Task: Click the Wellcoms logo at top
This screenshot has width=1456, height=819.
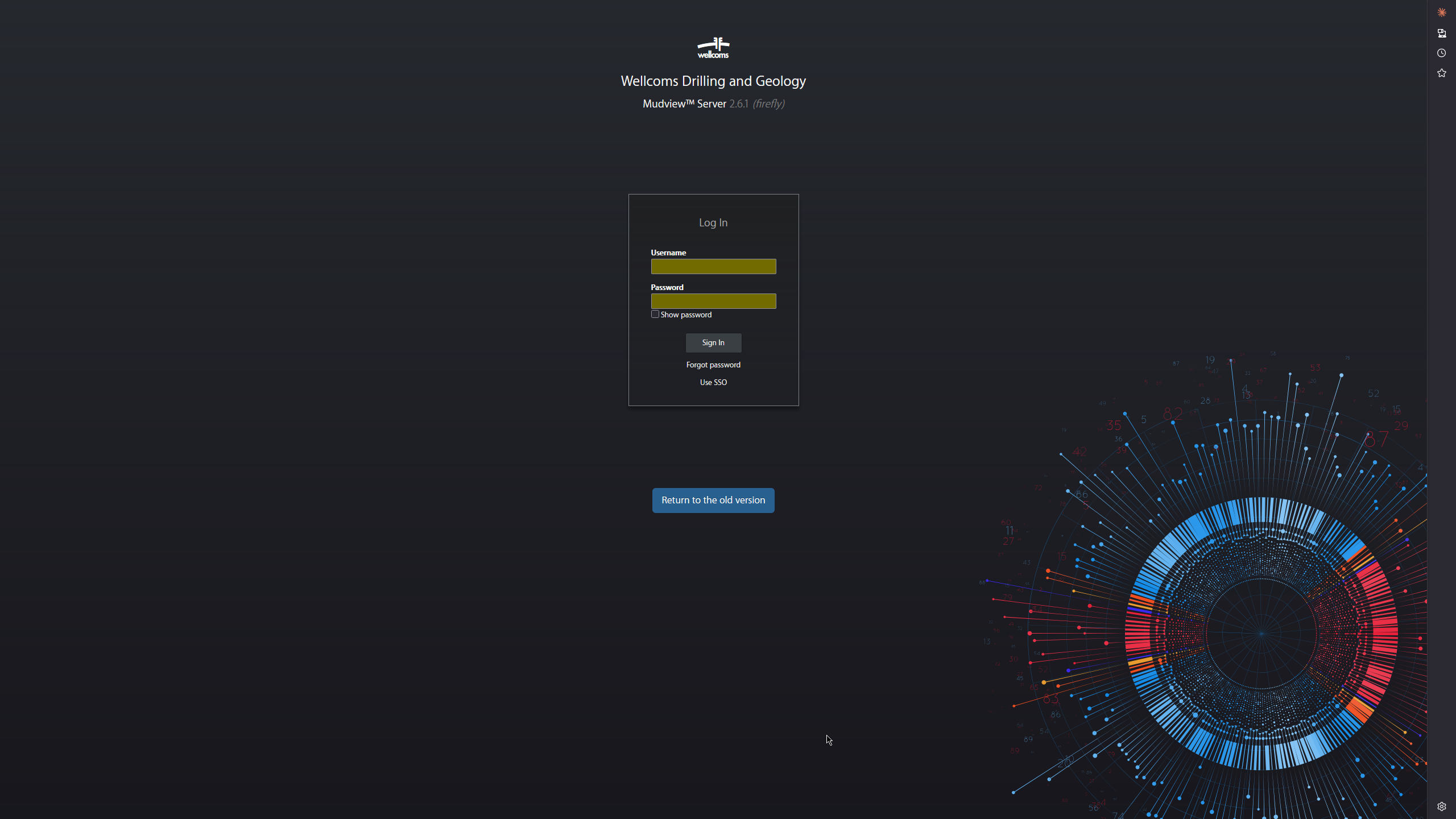Action: [713, 48]
